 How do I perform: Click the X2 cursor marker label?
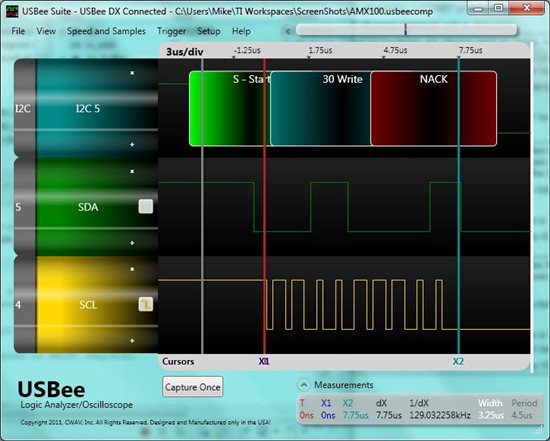coord(458,361)
